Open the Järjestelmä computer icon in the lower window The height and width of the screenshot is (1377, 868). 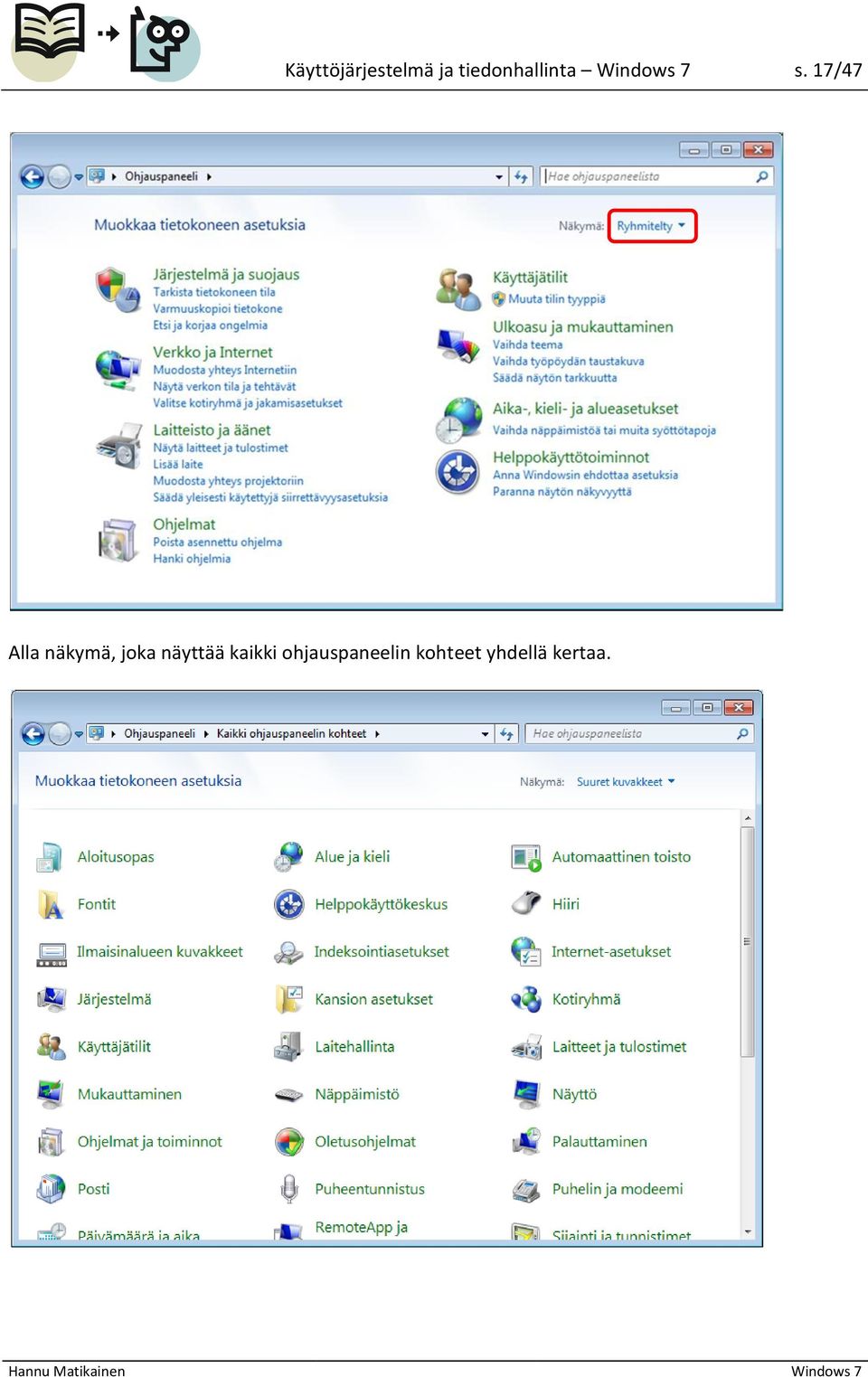point(52,999)
